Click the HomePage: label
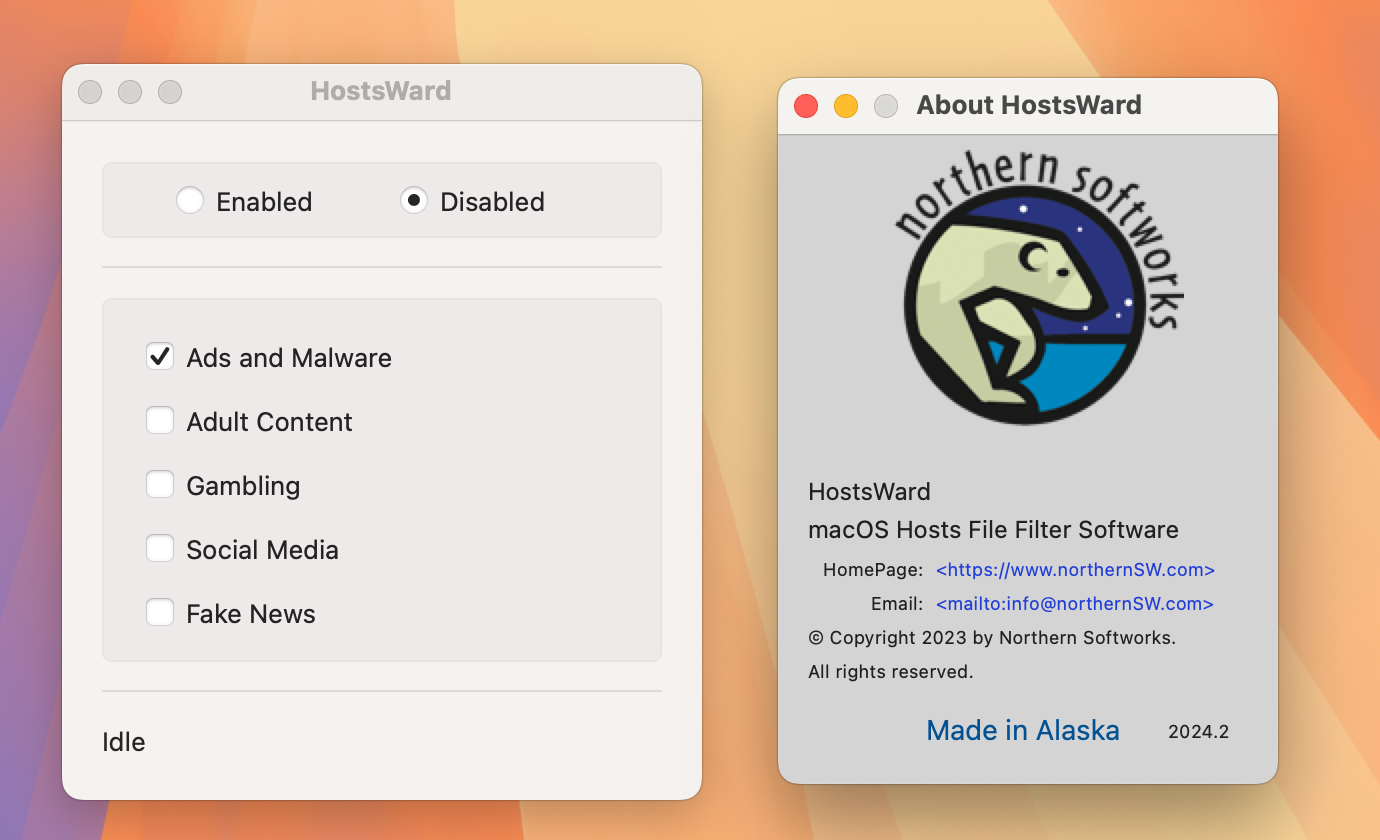This screenshot has width=1380, height=840. click(873, 570)
